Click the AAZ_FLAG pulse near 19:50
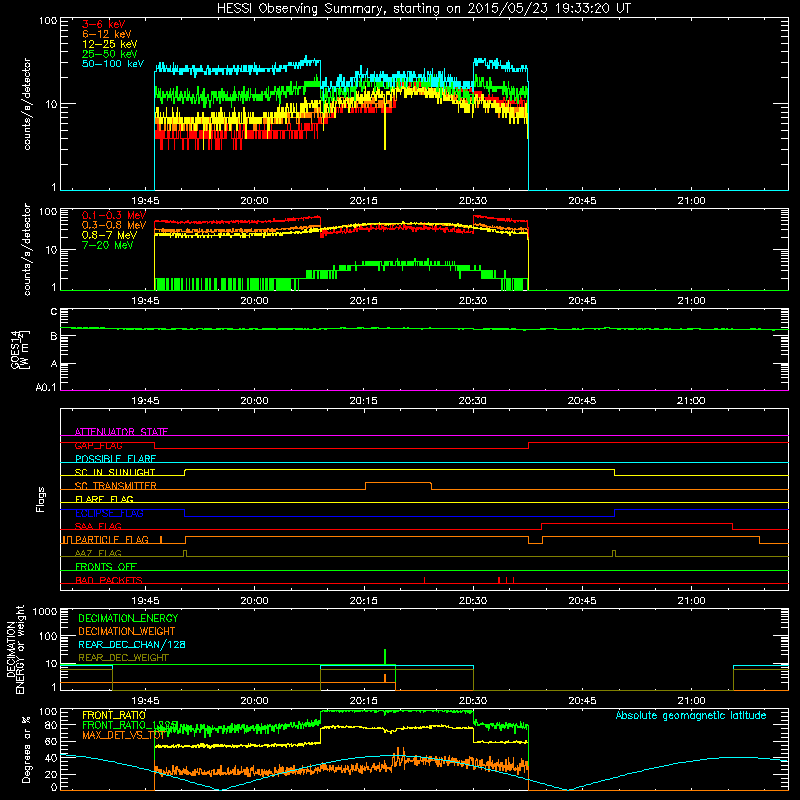 coord(185,553)
